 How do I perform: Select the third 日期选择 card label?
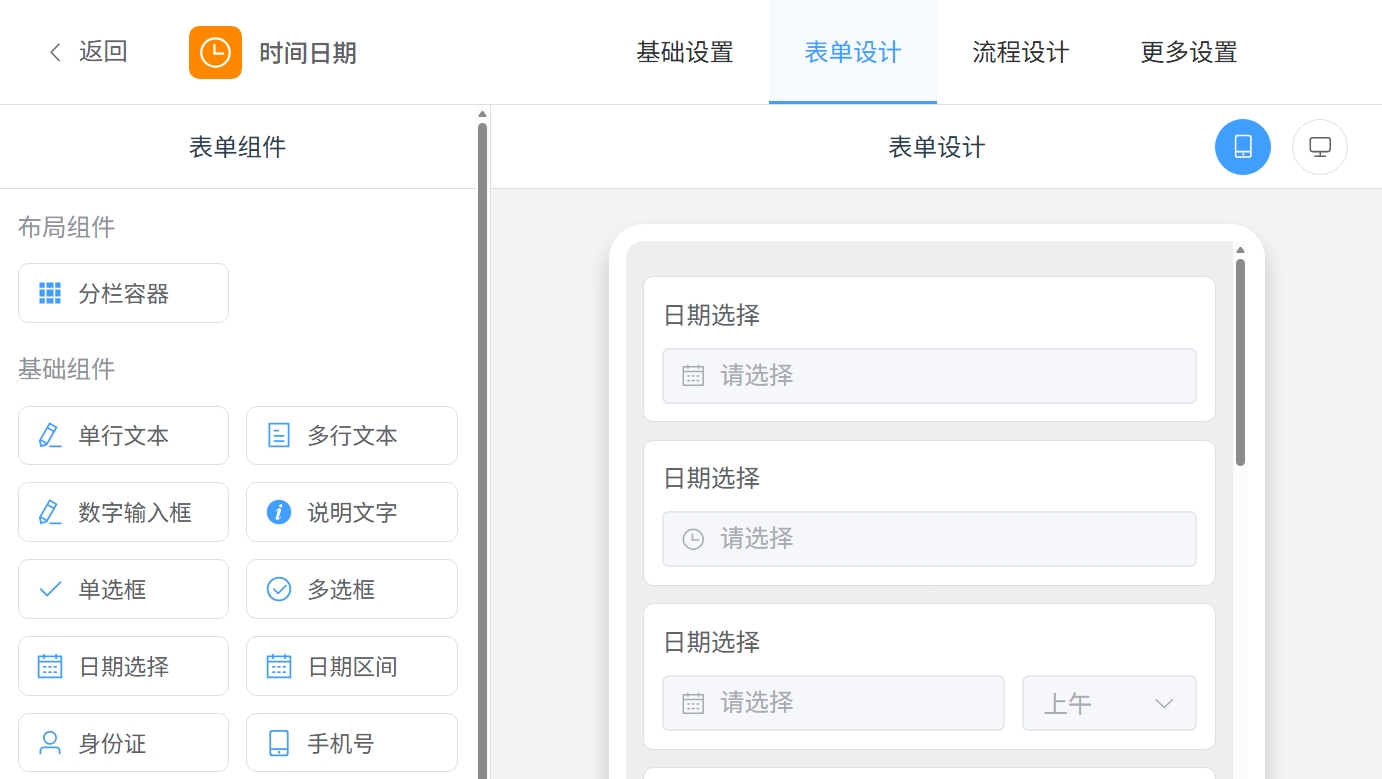pos(712,641)
